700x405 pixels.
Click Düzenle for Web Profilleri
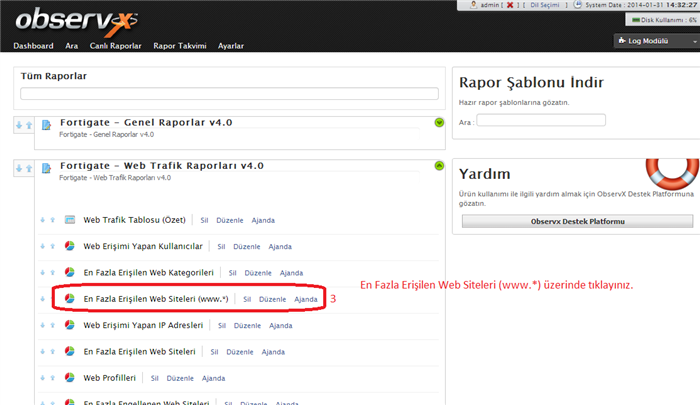click(180, 378)
